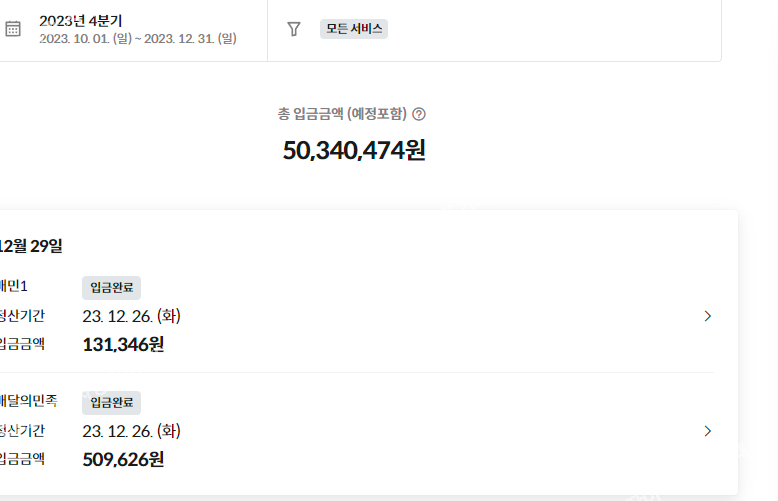Open the calendar date picker icon
Image resolution: width=778 pixels, height=501 pixels.
click(13, 29)
